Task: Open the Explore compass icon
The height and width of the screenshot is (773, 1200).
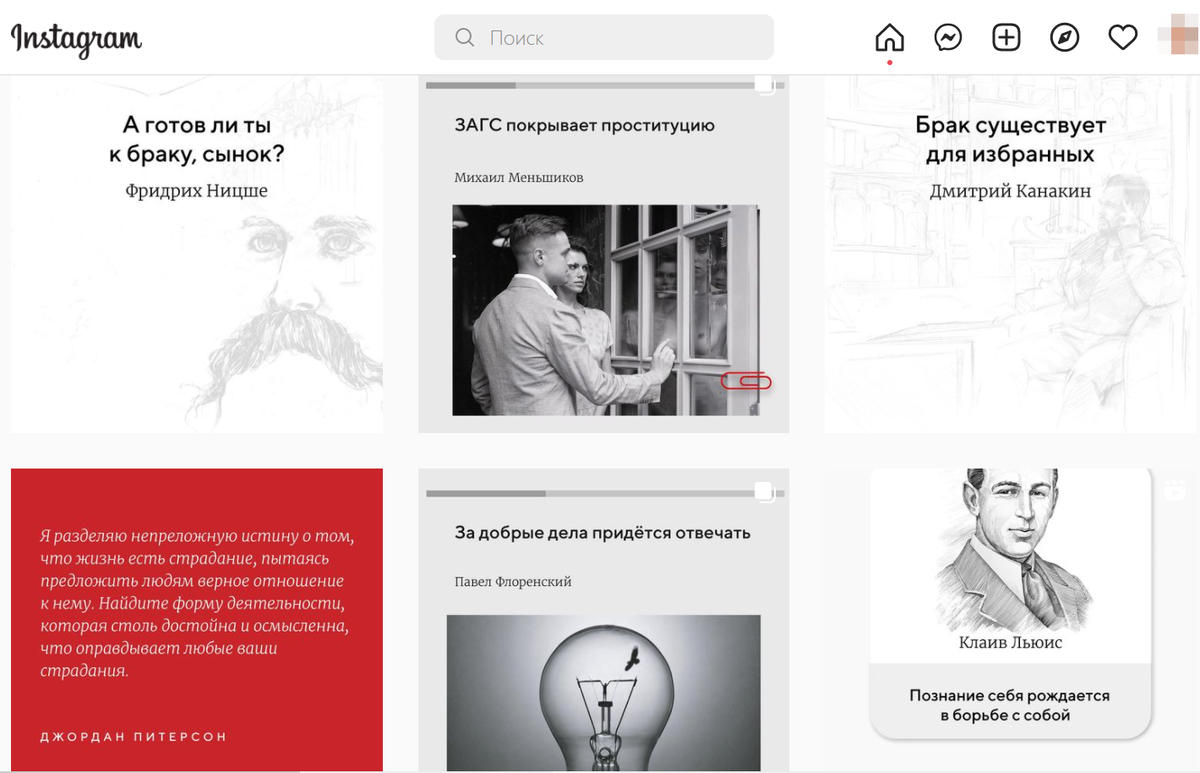Action: tap(1065, 38)
